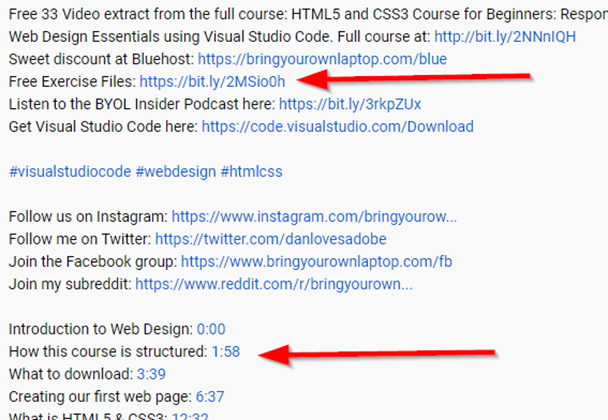
Task: Click the 'Join the Facebook group:' text
Action: 93,262
